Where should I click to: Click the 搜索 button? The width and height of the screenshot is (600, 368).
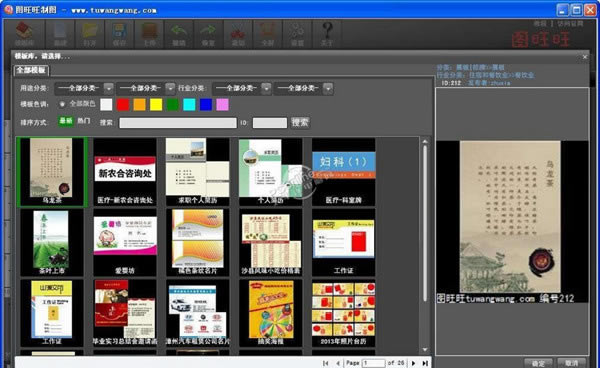coord(300,122)
